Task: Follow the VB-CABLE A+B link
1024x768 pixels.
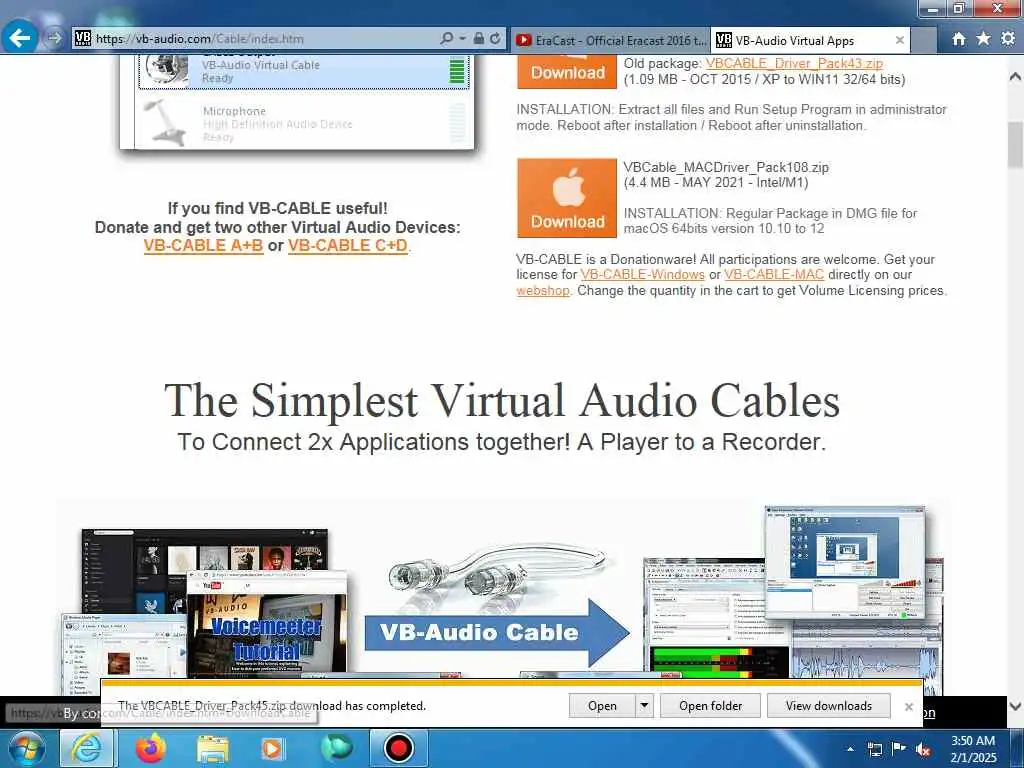Action: [x=203, y=246]
